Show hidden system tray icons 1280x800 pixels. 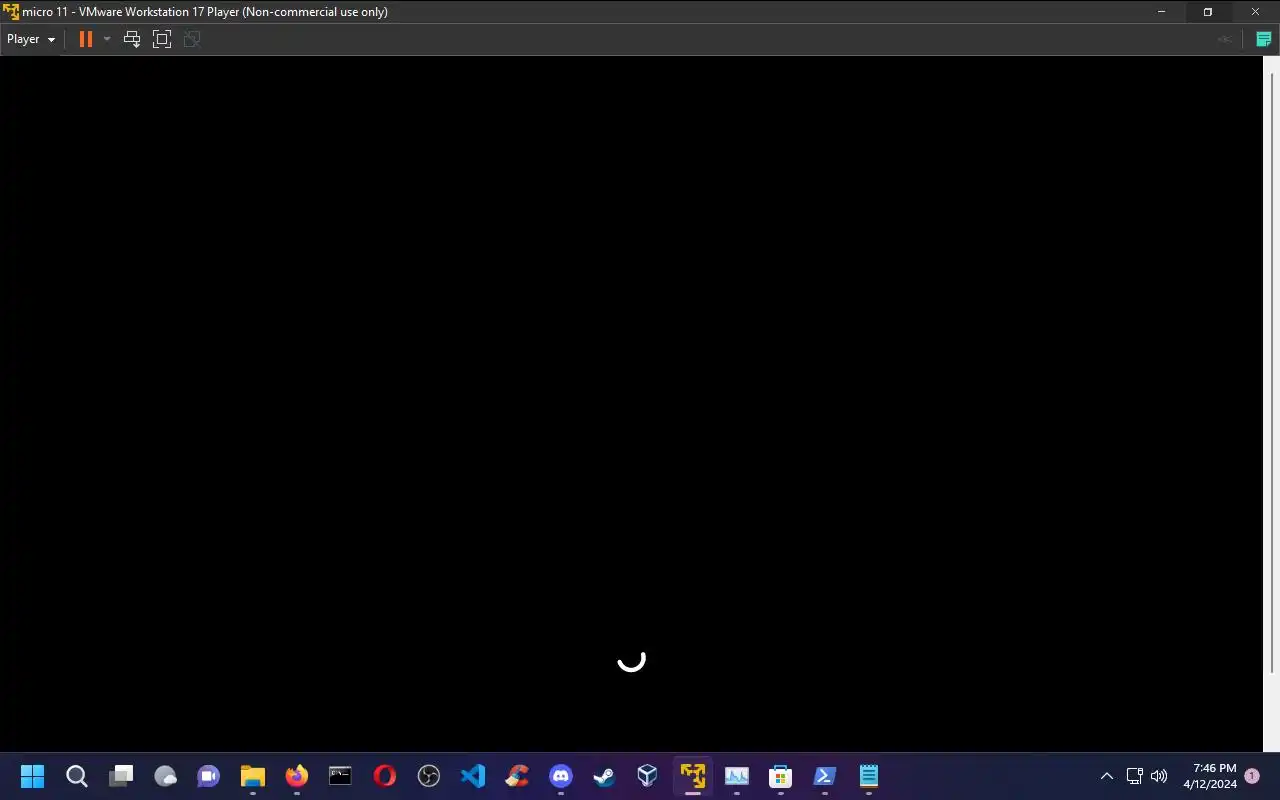(x=1107, y=776)
